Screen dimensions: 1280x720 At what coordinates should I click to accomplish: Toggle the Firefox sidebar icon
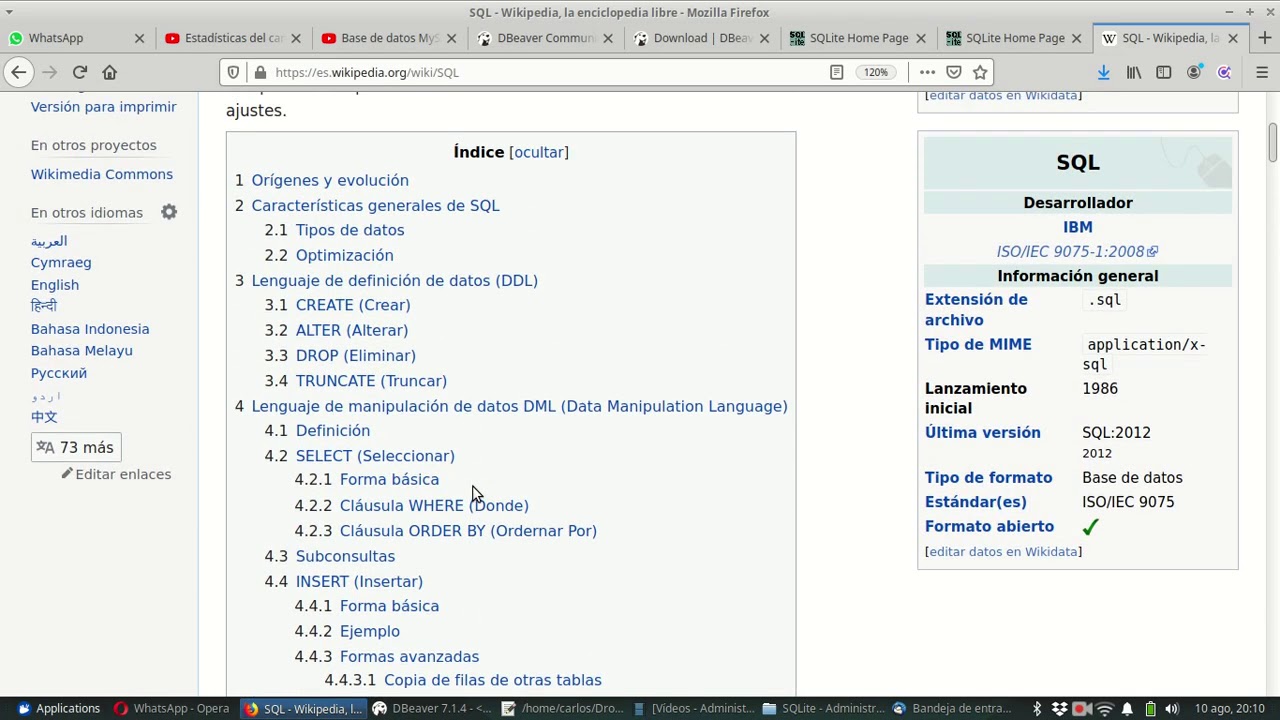[x=1164, y=72]
